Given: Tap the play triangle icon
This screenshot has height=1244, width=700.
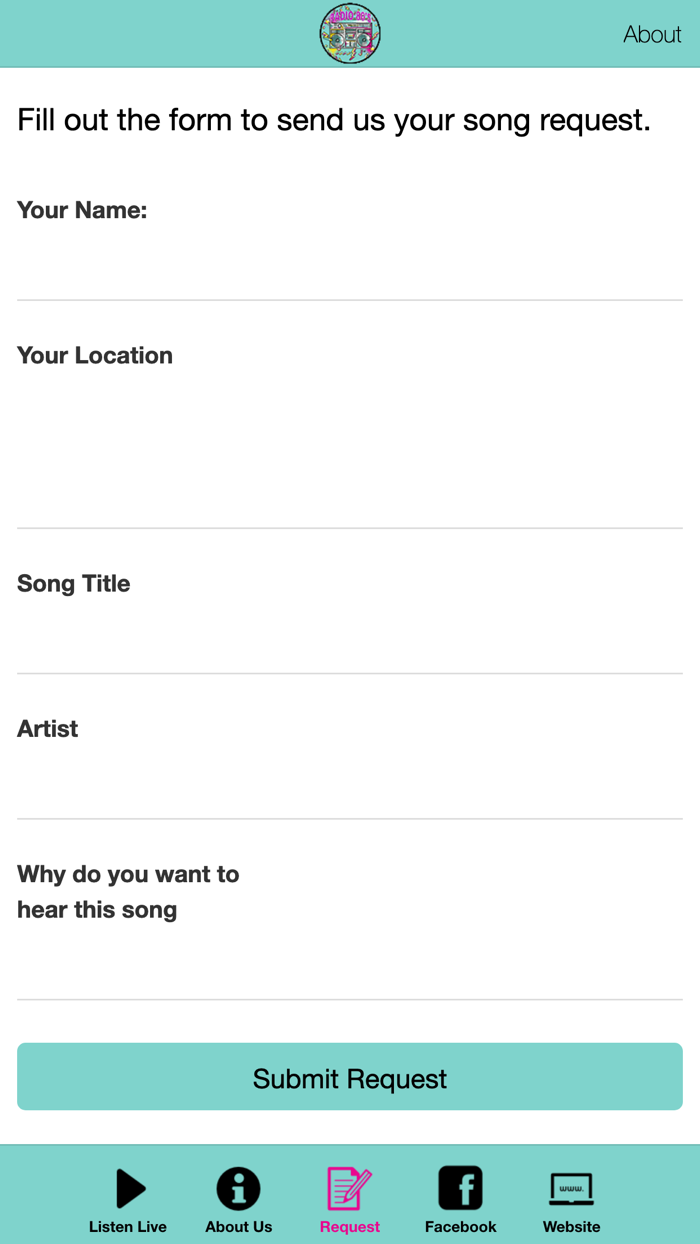Looking at the screenshot, I should click(x=130, y=1188).
